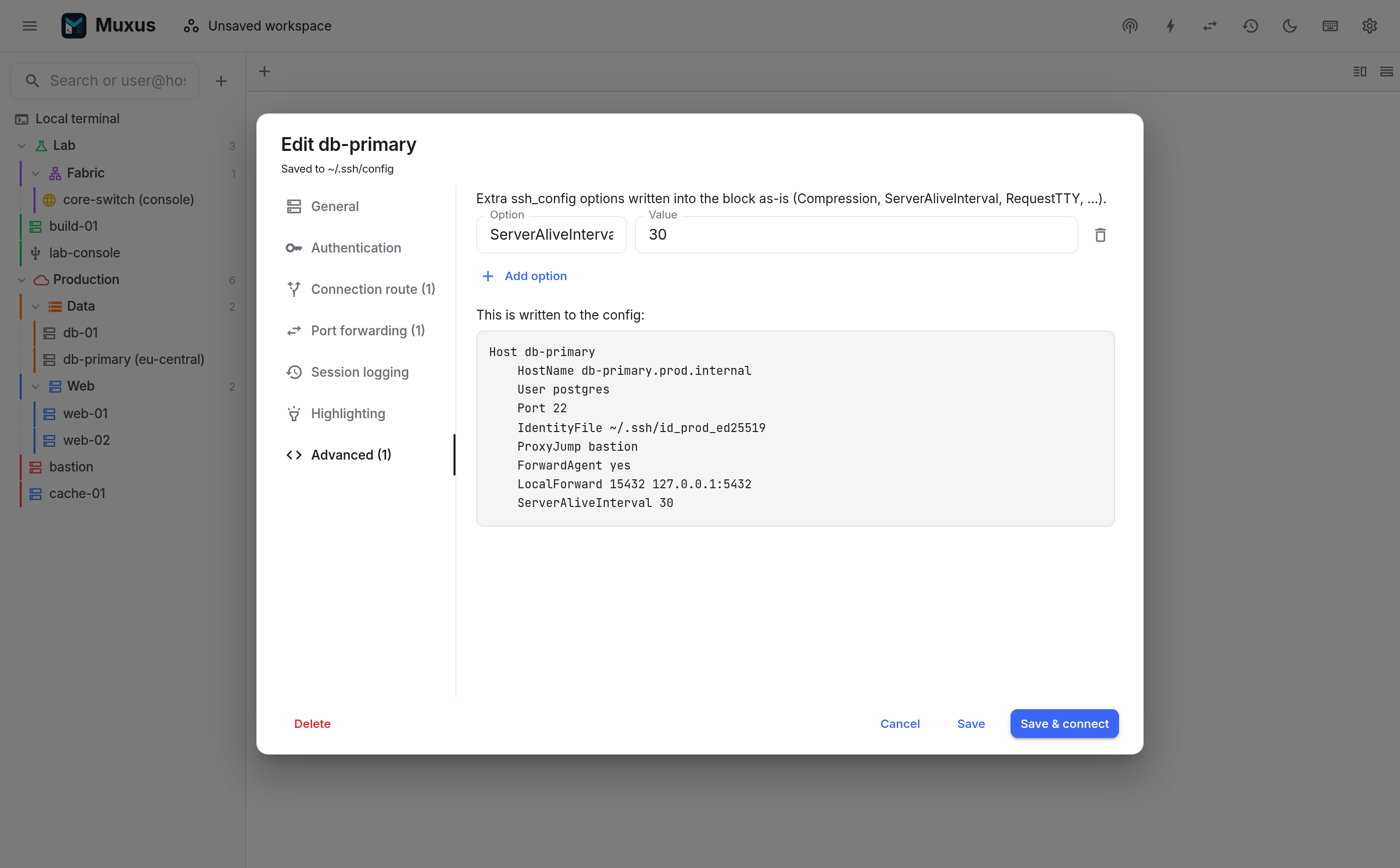Click the USB icon of lab-console
Viewport: 1400px width, 868px height.
tap(35, 253)
